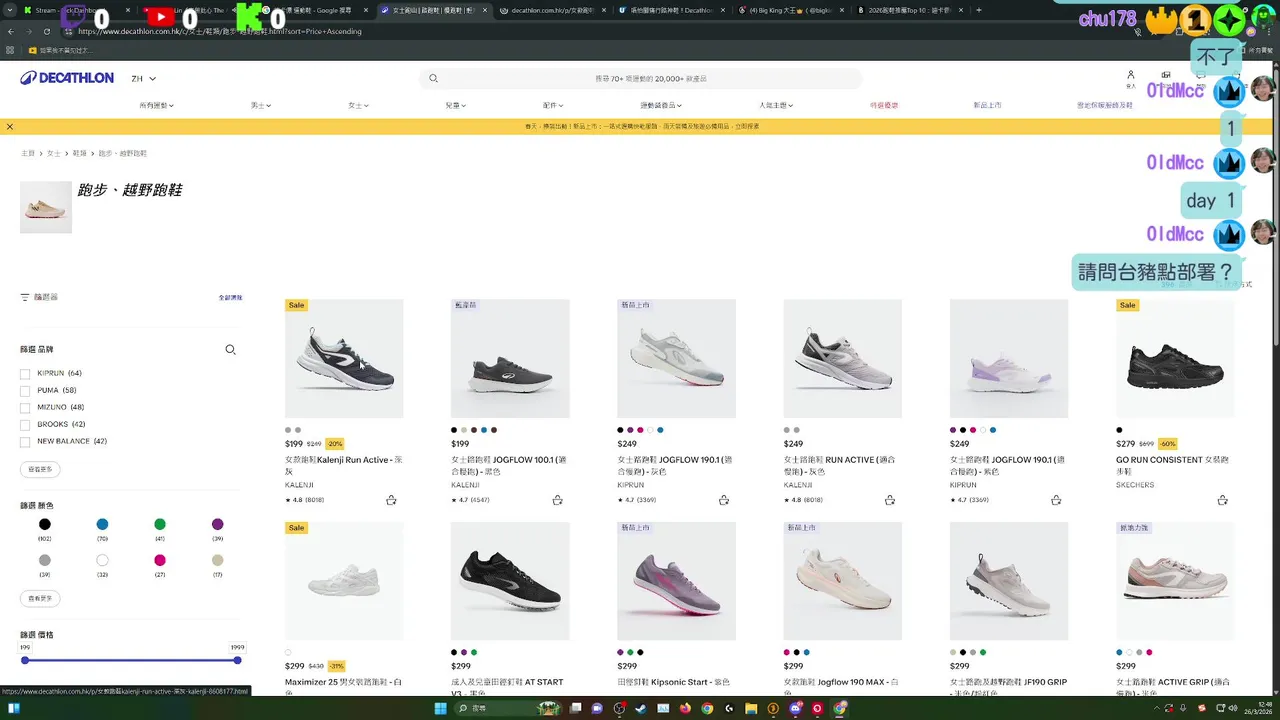Check the NEW BALANCE brand filter
The height and width of the screenshot is (720, 1280).
point(25,442)
